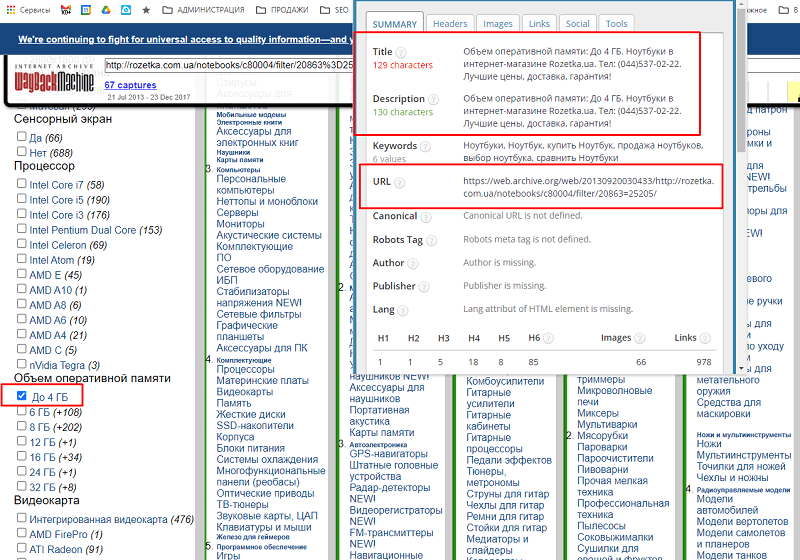
Task: Check the Да touchscreen filter
Action: point(21,136)
